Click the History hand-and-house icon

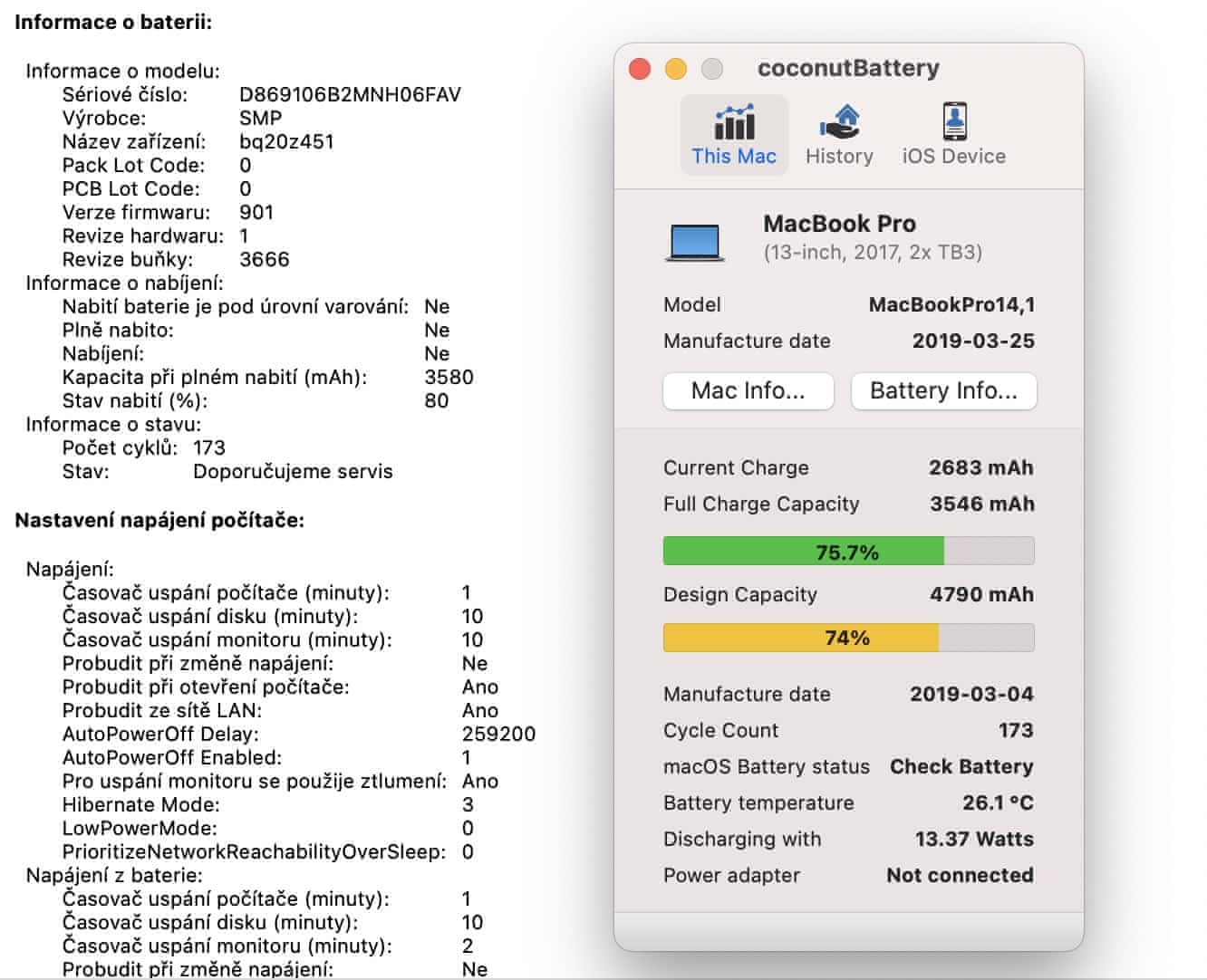click(x=839, y=121)
